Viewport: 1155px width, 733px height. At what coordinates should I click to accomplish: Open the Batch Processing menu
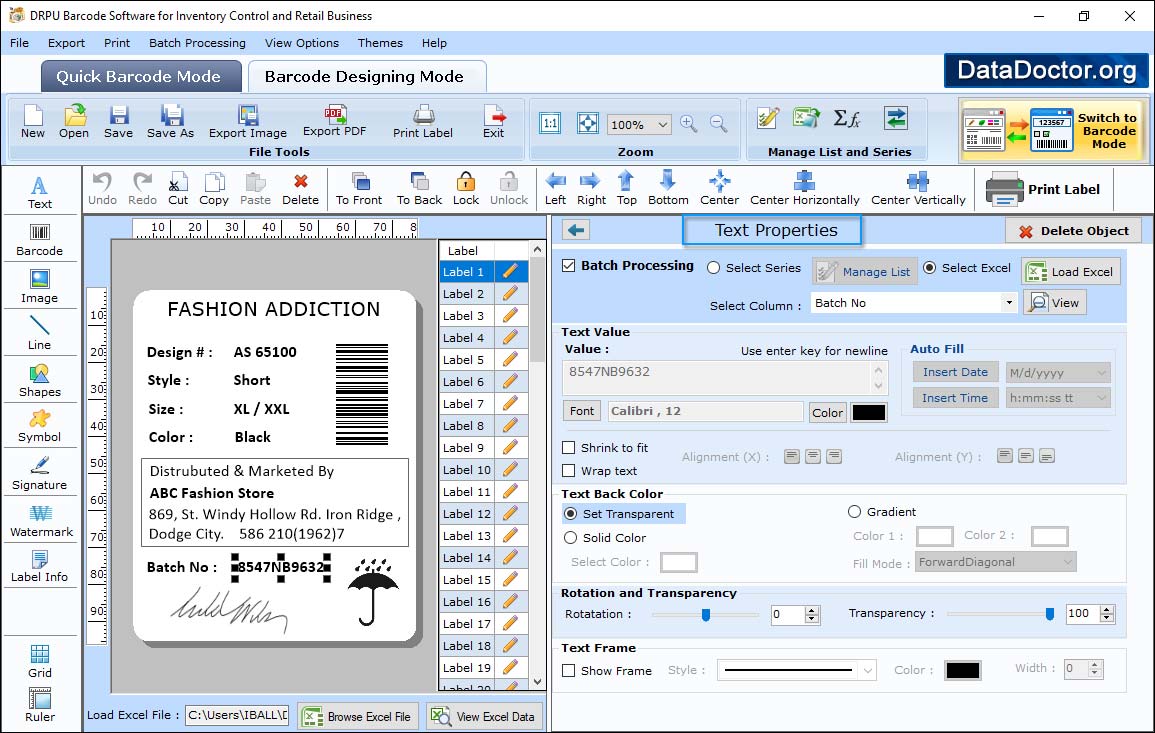(197, 43)
